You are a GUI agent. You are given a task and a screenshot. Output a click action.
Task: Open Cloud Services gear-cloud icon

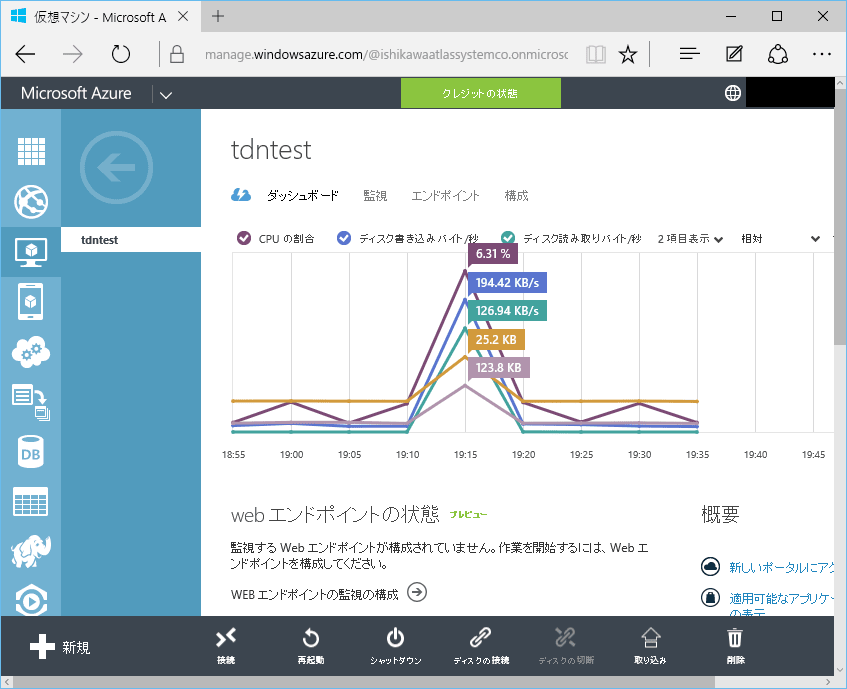[x=31, y=352]
